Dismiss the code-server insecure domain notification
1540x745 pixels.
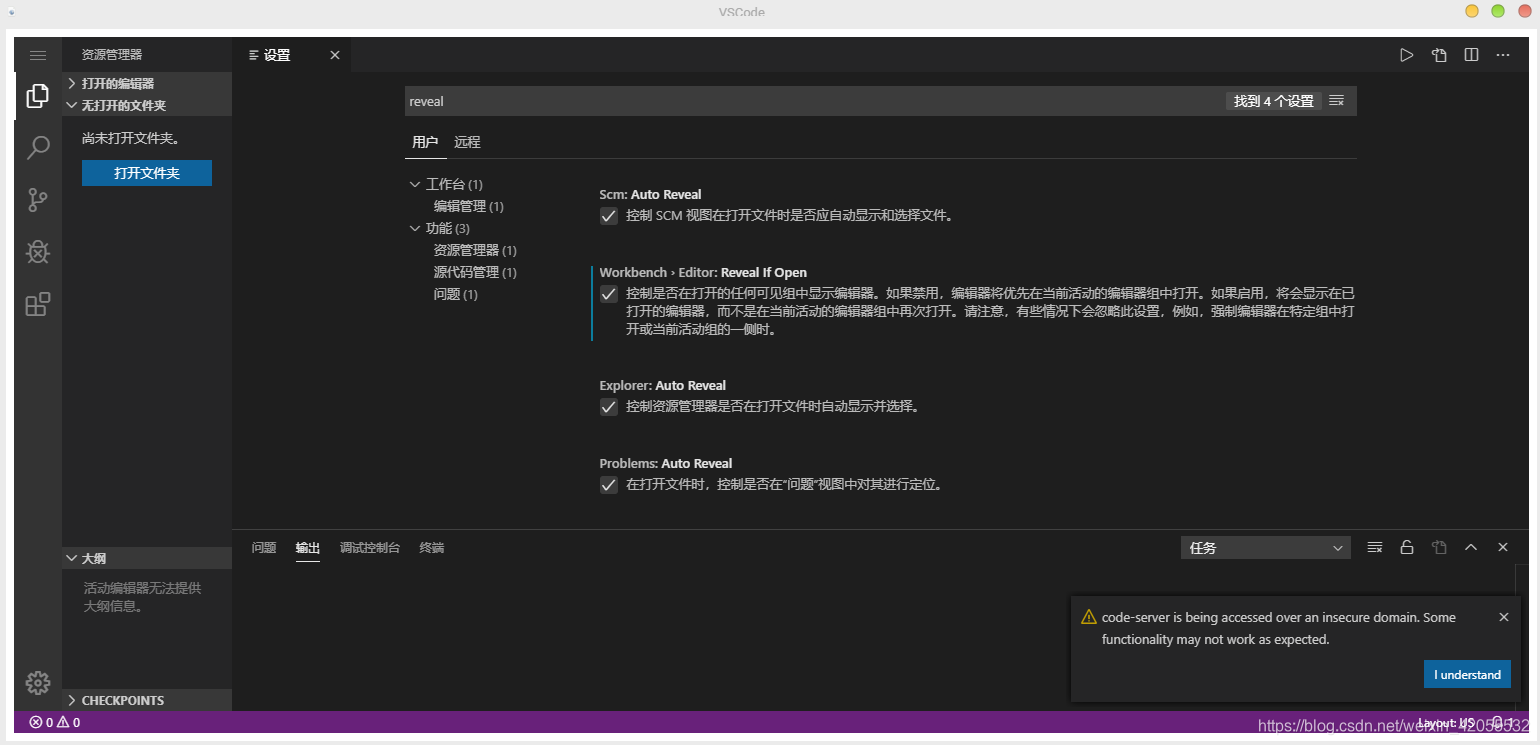click(x=1504, y=617)
